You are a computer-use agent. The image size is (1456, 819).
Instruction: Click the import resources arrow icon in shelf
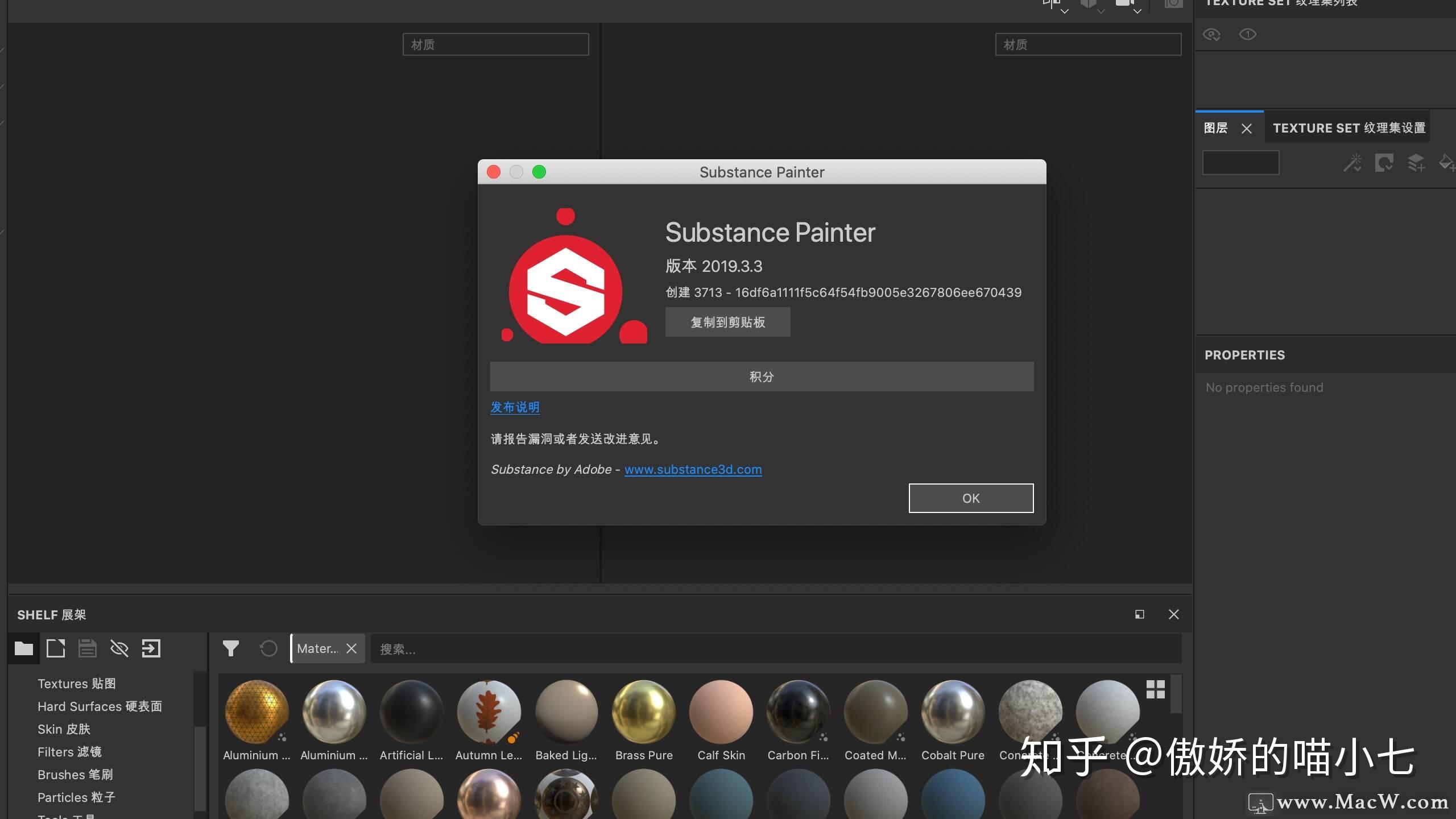pos(151,648)
